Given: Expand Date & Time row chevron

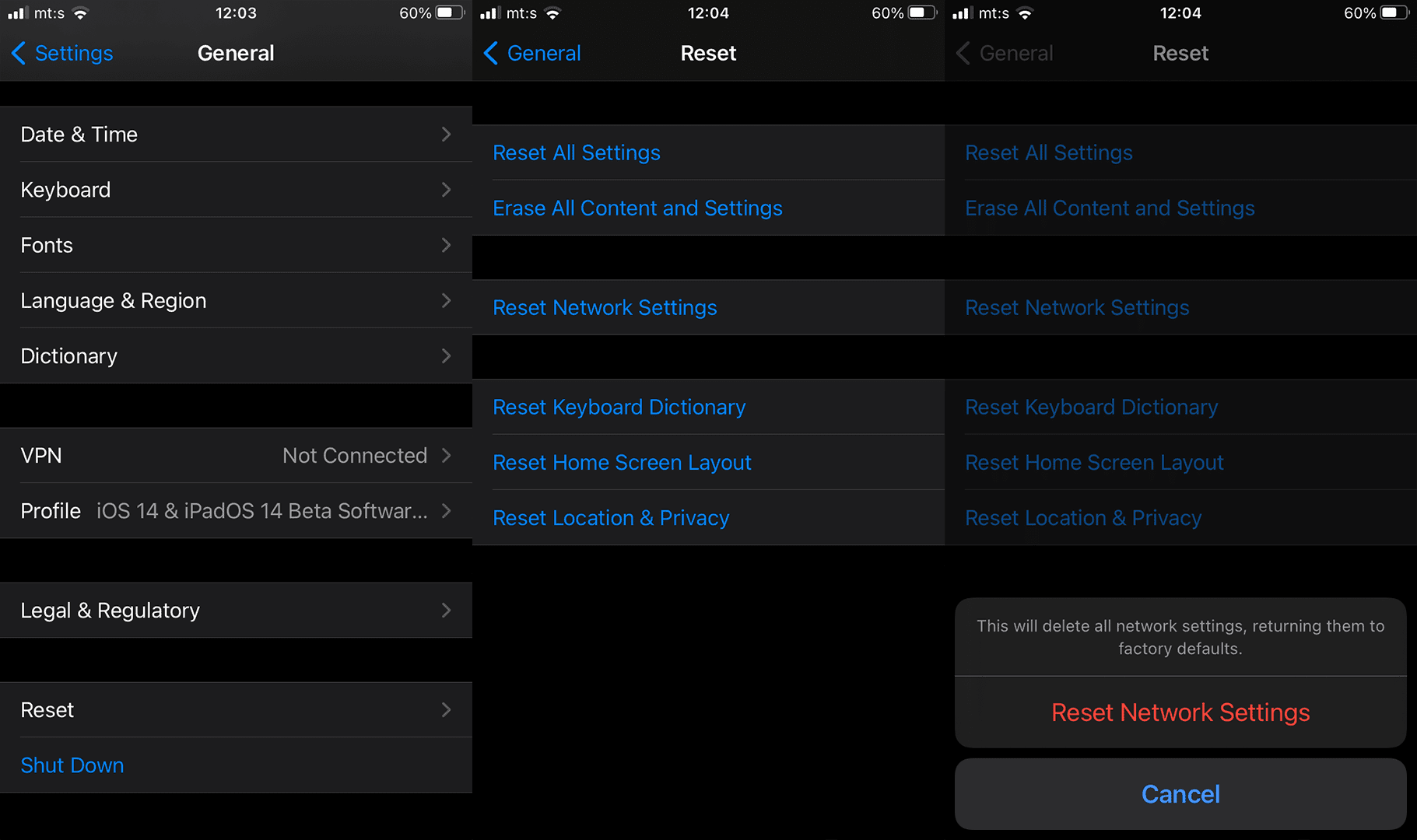Looking at the screenshot, I should click(446, 134).
